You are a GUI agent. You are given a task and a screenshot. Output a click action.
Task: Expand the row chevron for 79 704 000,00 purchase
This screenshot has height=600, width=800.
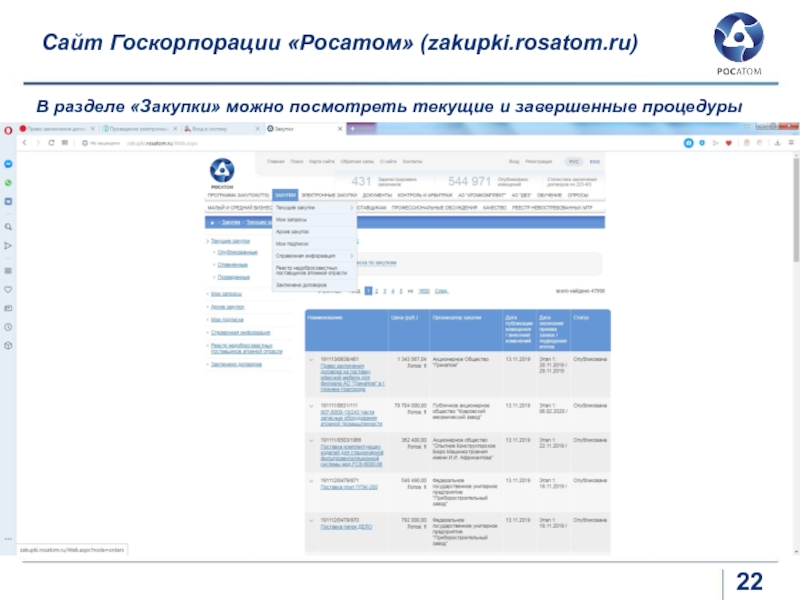click(311, 406)
